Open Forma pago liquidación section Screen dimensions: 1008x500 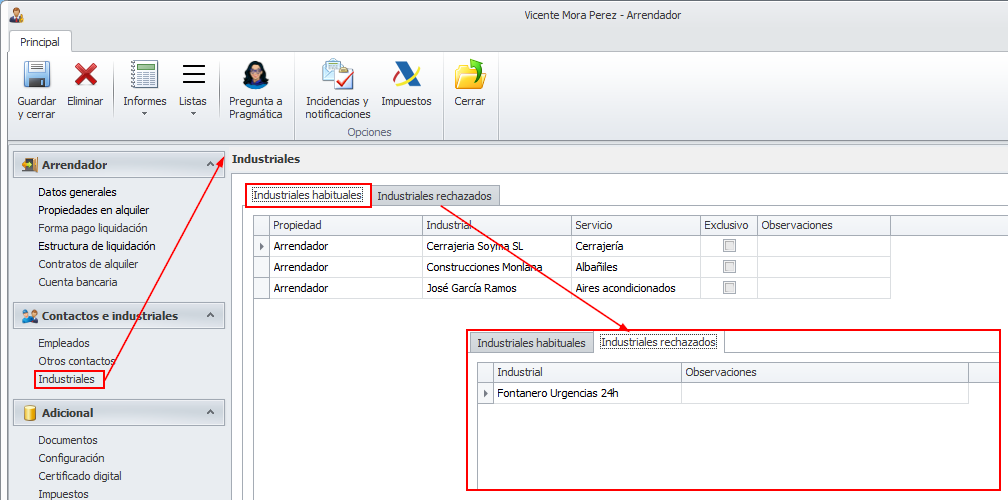(x=93, y=228)
